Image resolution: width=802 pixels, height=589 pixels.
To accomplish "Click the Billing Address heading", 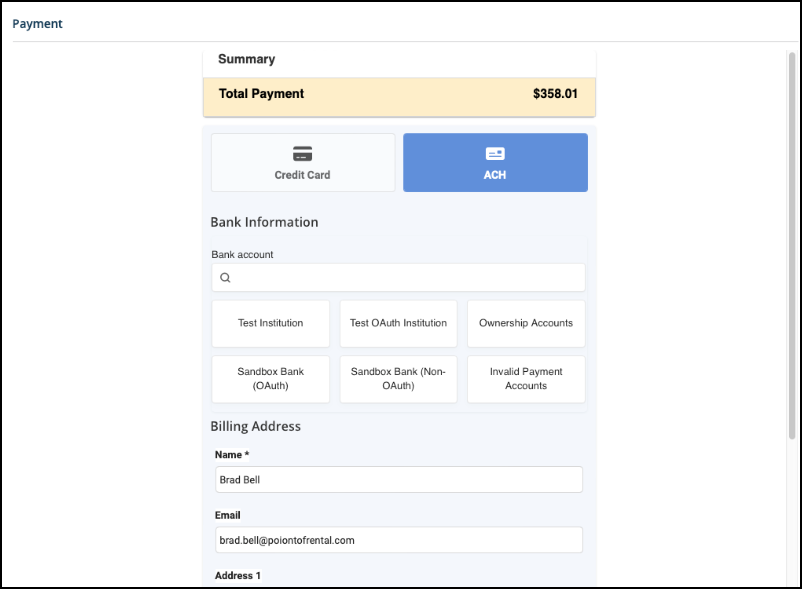I will [255, 426].
